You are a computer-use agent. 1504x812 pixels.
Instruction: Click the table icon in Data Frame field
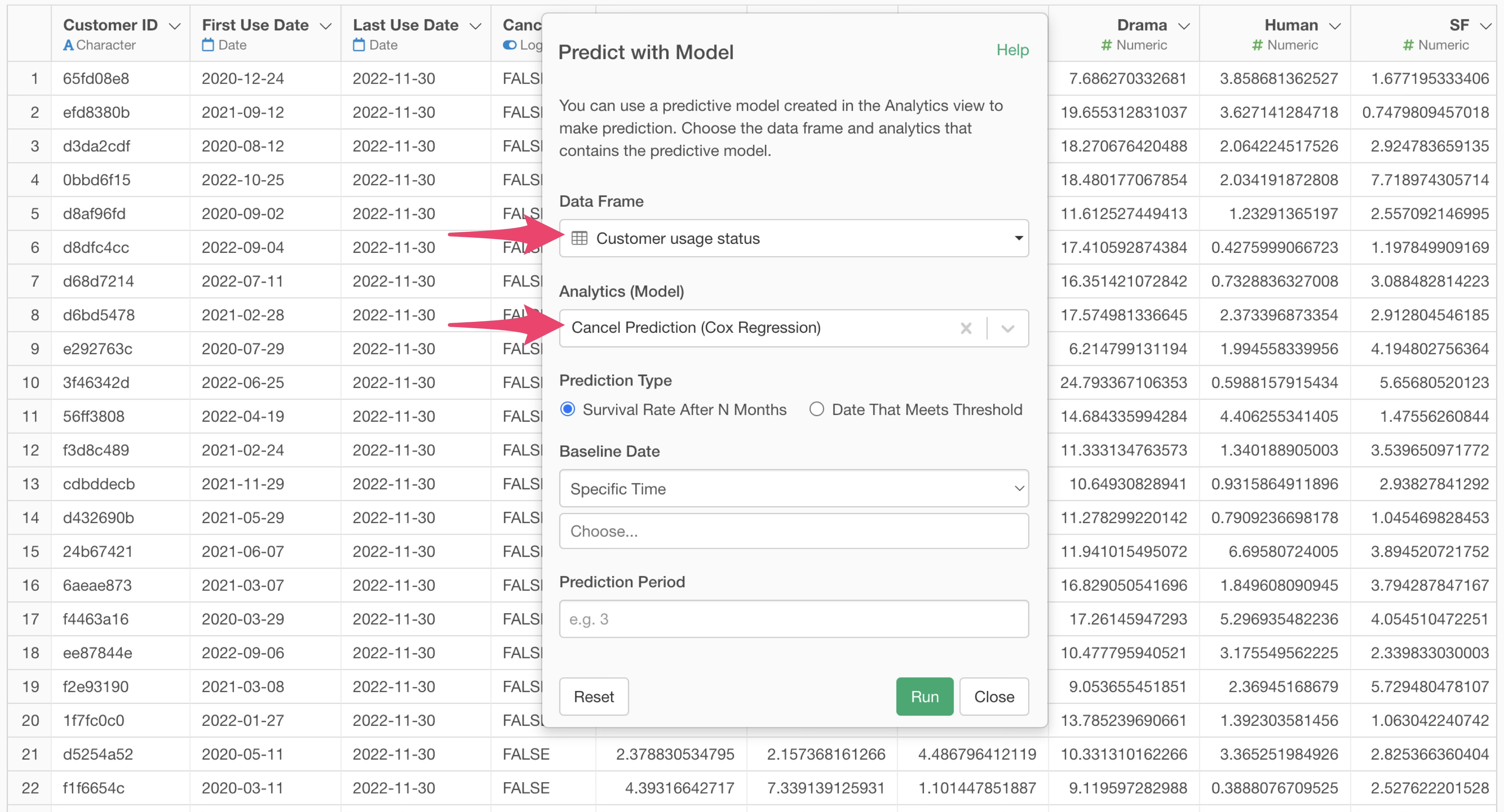click(x=578, y=238)
